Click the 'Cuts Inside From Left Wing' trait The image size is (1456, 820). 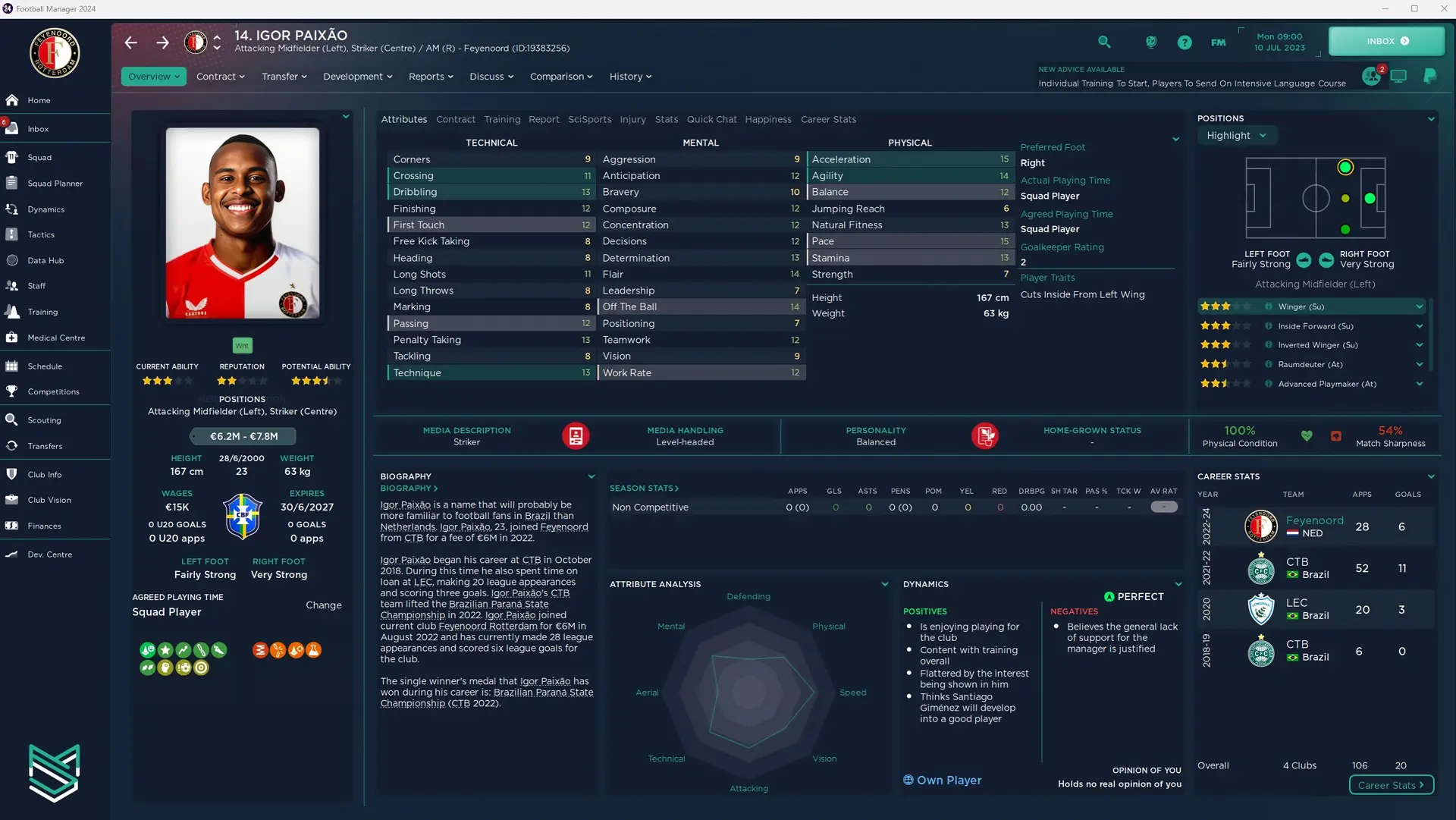pyautogui.click(x=1082, y=295)
